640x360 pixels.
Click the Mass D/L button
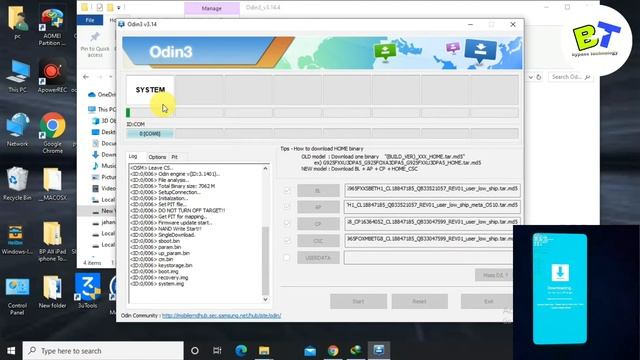494,275
